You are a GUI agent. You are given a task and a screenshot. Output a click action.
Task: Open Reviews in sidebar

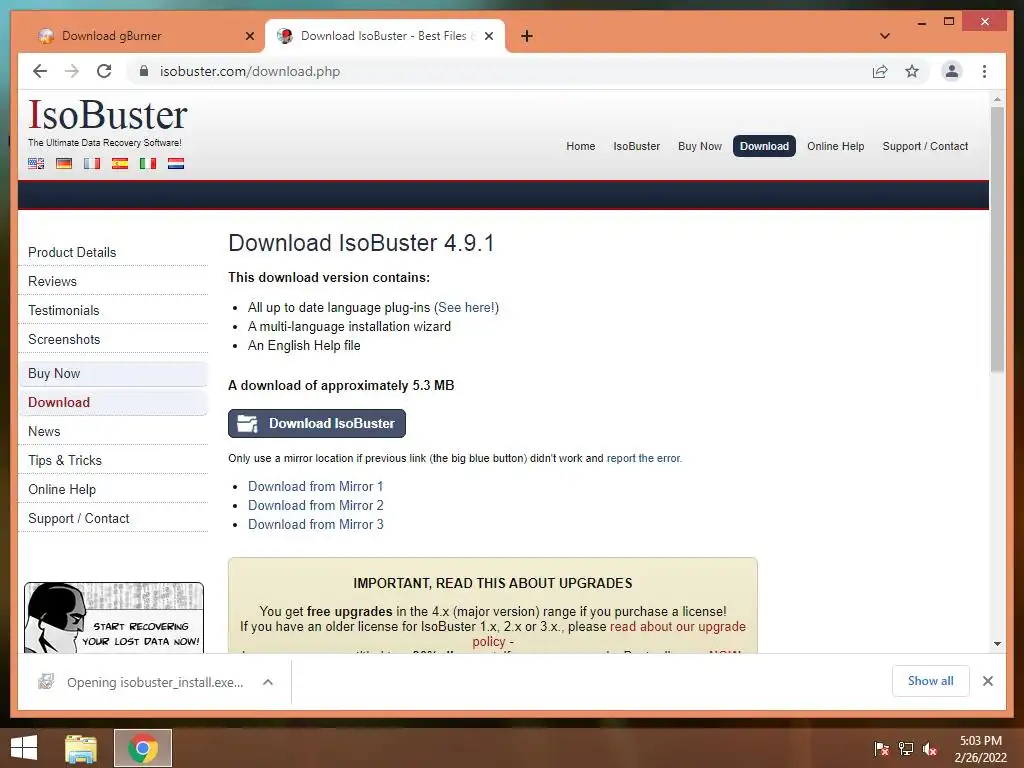tap(52, 281)
